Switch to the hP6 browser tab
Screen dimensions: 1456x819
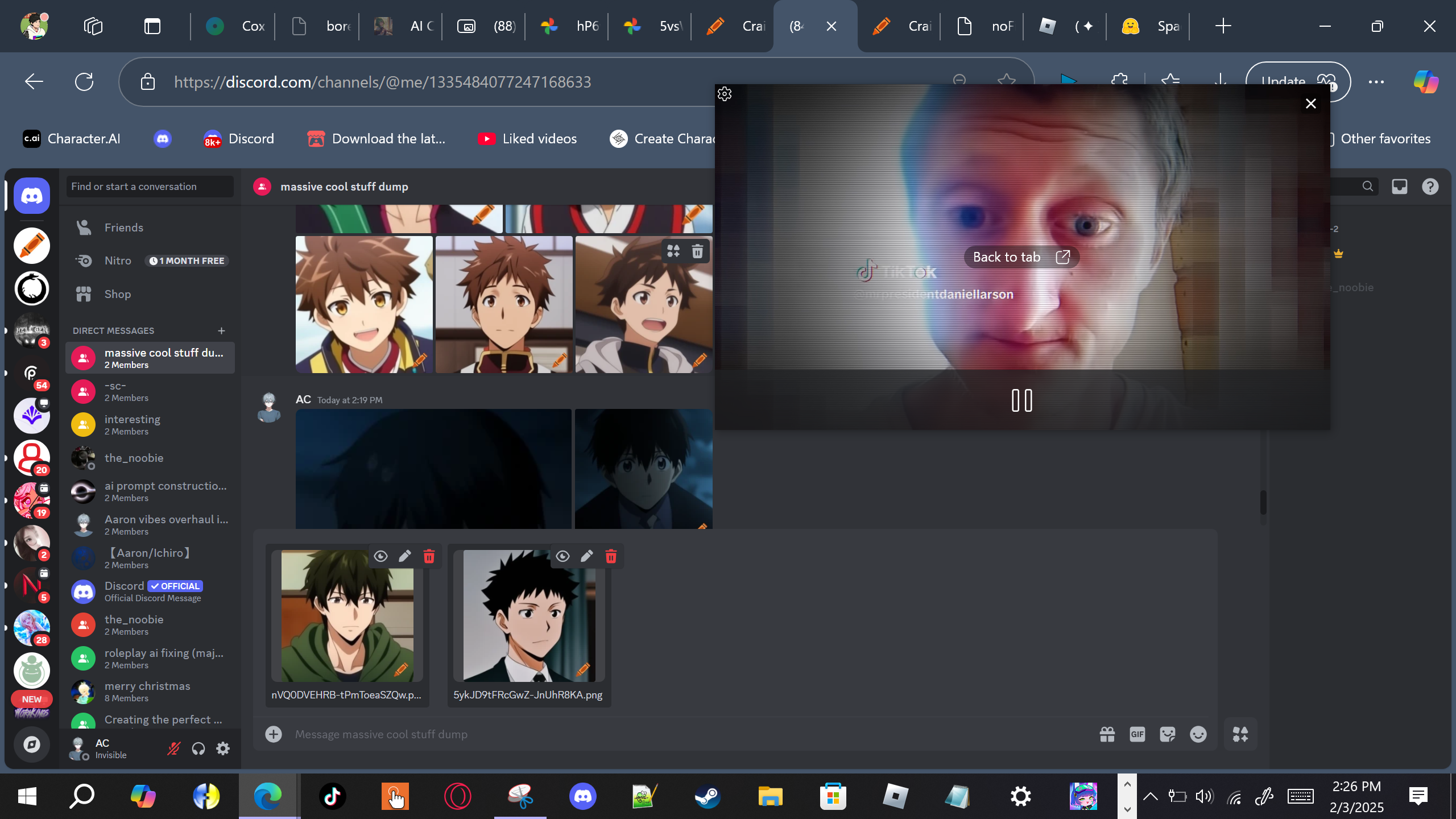pyautogui.click(x=569, y=26)
